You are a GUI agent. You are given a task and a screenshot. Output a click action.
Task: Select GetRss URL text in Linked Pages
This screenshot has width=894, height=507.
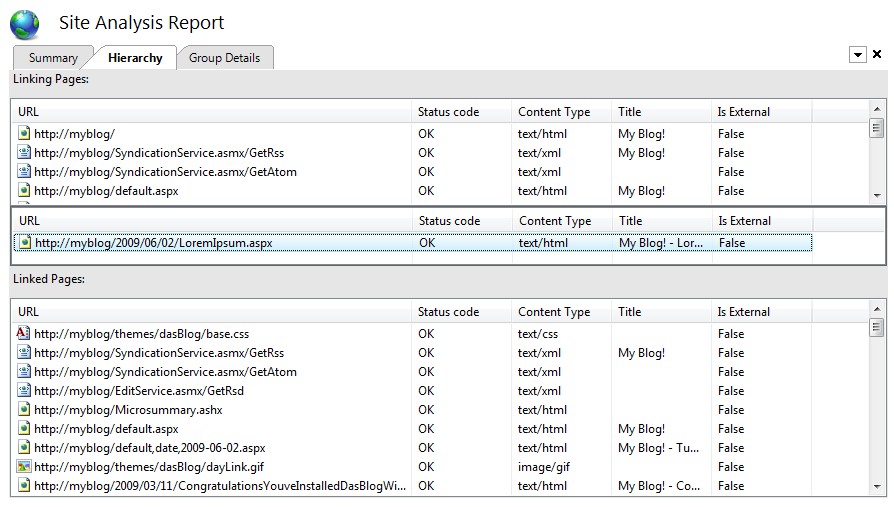tap(159, 352)
